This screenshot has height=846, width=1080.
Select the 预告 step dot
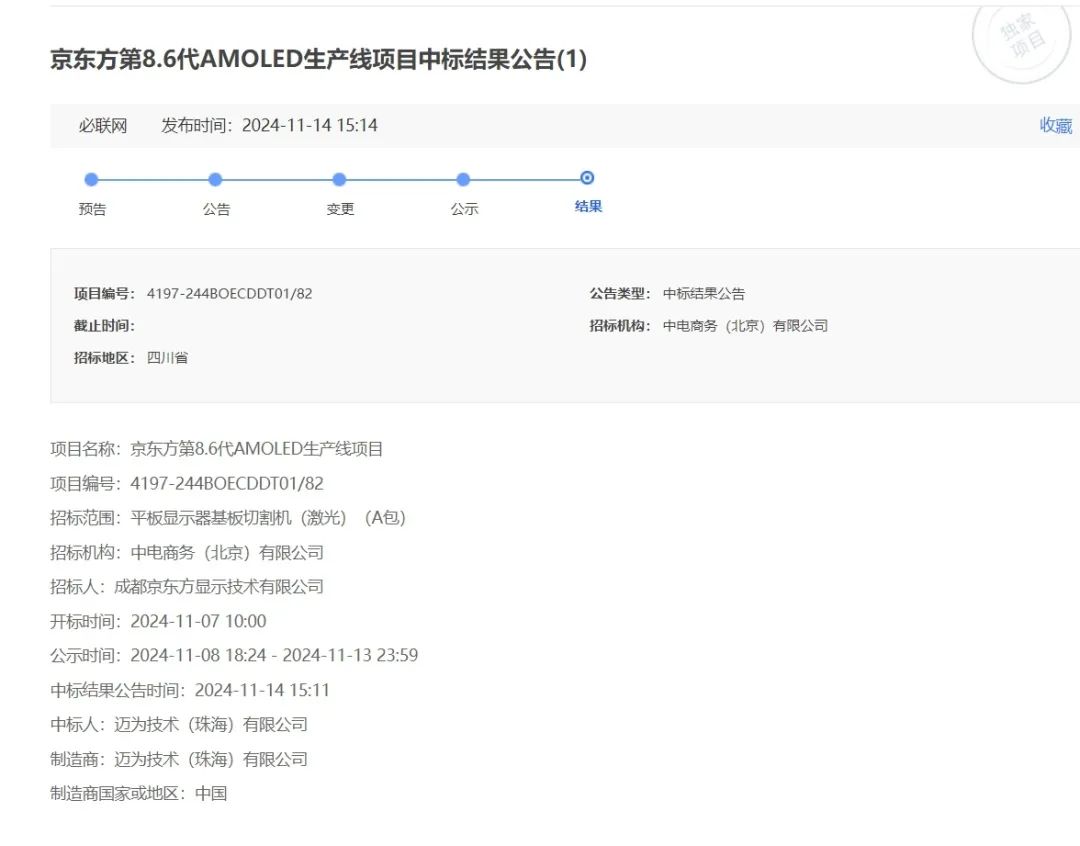click(x=91, y=180)
